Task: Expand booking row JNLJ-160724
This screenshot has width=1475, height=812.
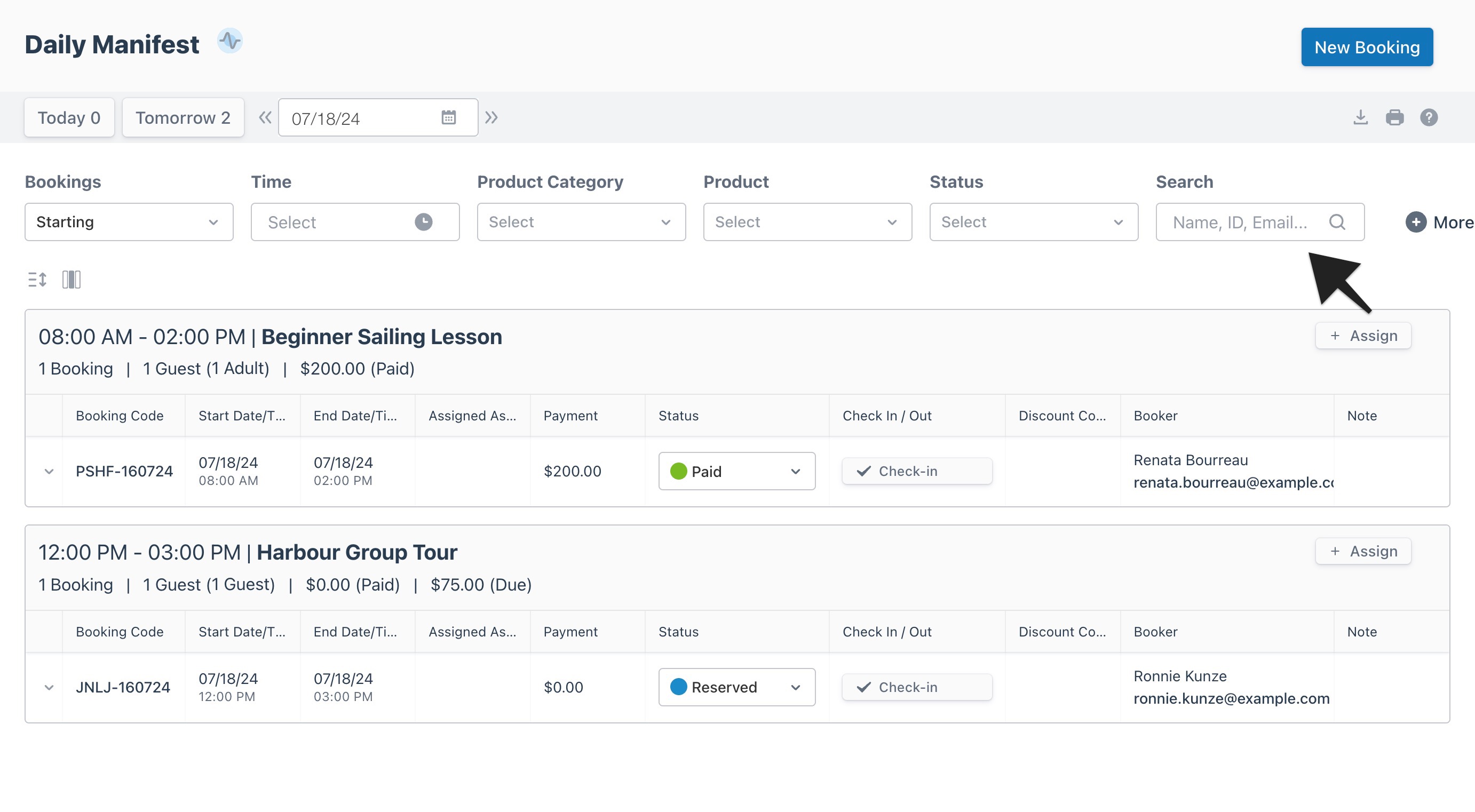Action: pos(49,687)
